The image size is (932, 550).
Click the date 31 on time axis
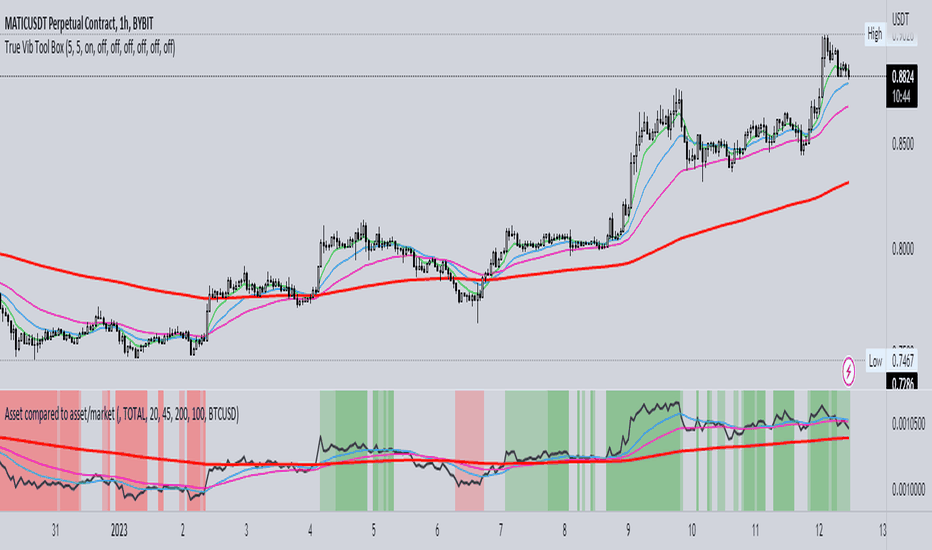[55, 530]
